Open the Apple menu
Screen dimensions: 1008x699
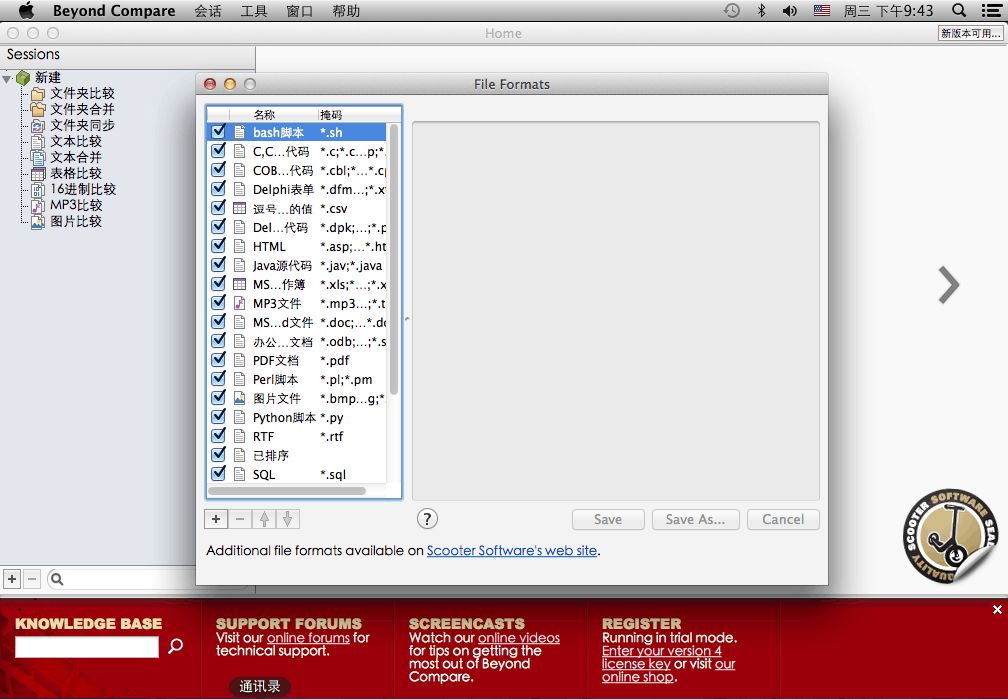(26, 10)
